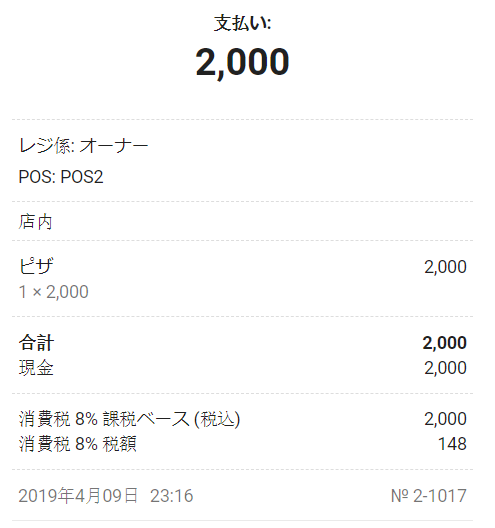Click the tax amount 148
Image resolution: width=495 pixels, height=528 pixels.
point(452,444)
